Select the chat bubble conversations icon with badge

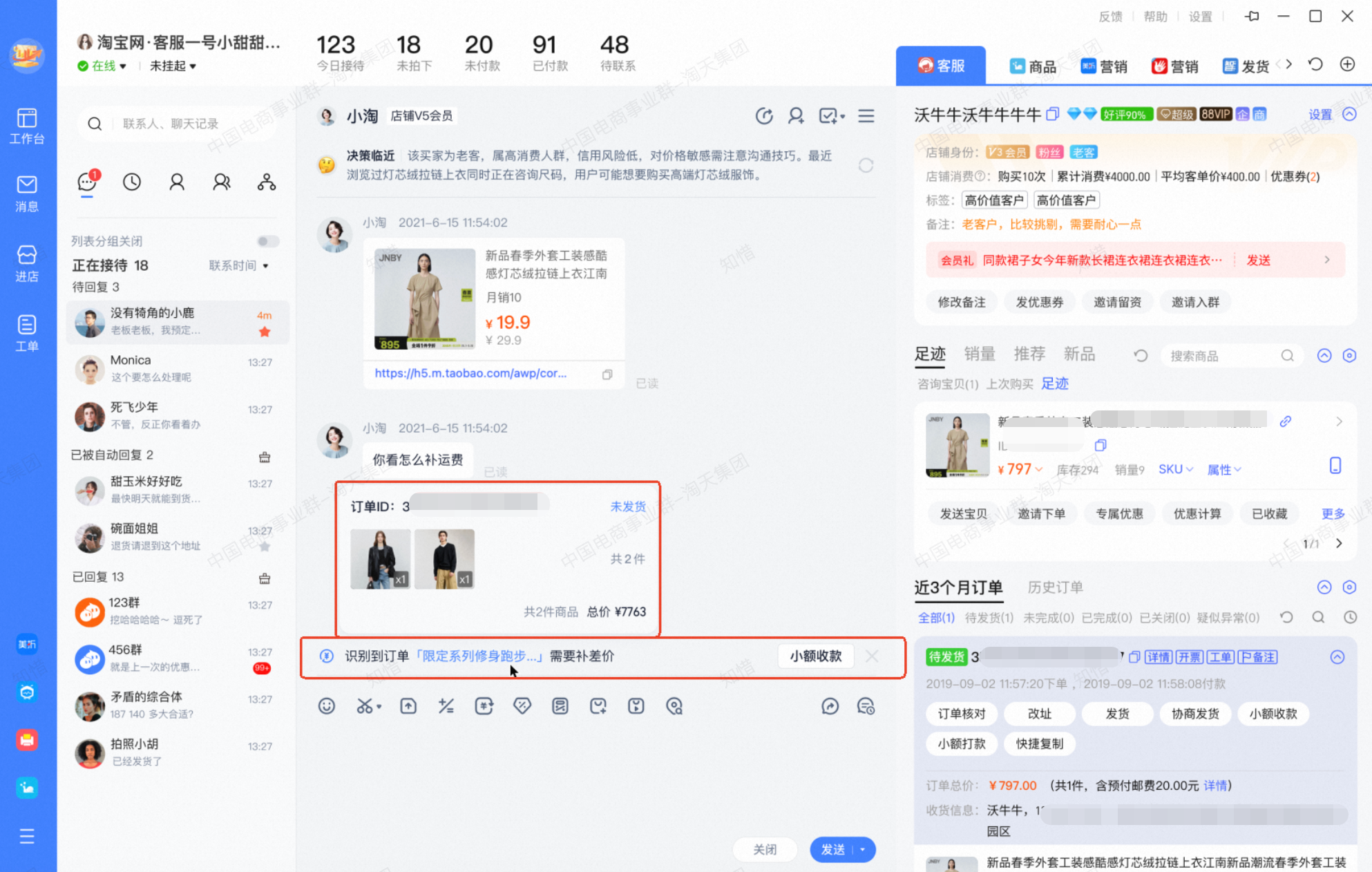[x=87, y=182]
